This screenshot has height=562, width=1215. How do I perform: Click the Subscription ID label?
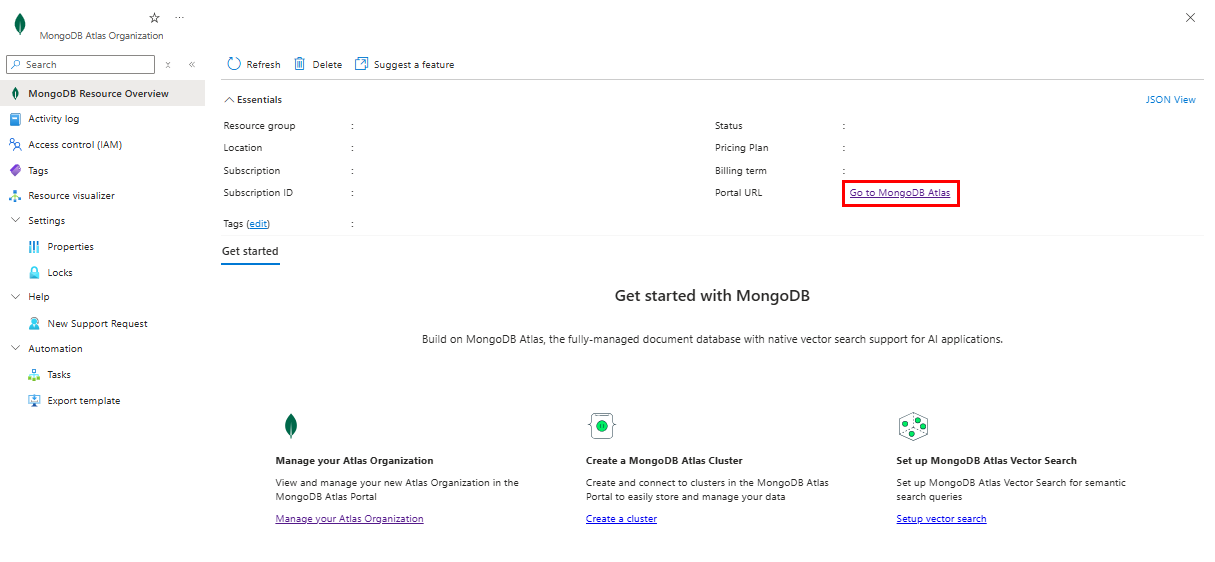point(258,192)
